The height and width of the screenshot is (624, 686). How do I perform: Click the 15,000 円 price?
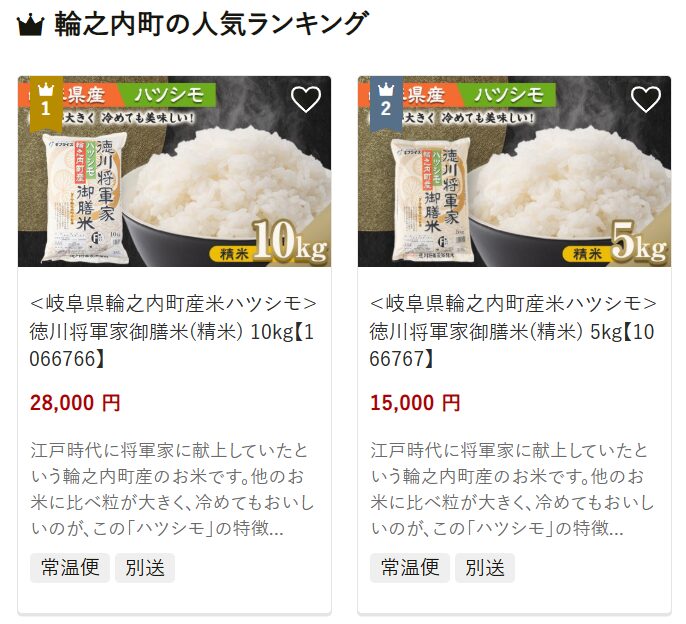415,403
